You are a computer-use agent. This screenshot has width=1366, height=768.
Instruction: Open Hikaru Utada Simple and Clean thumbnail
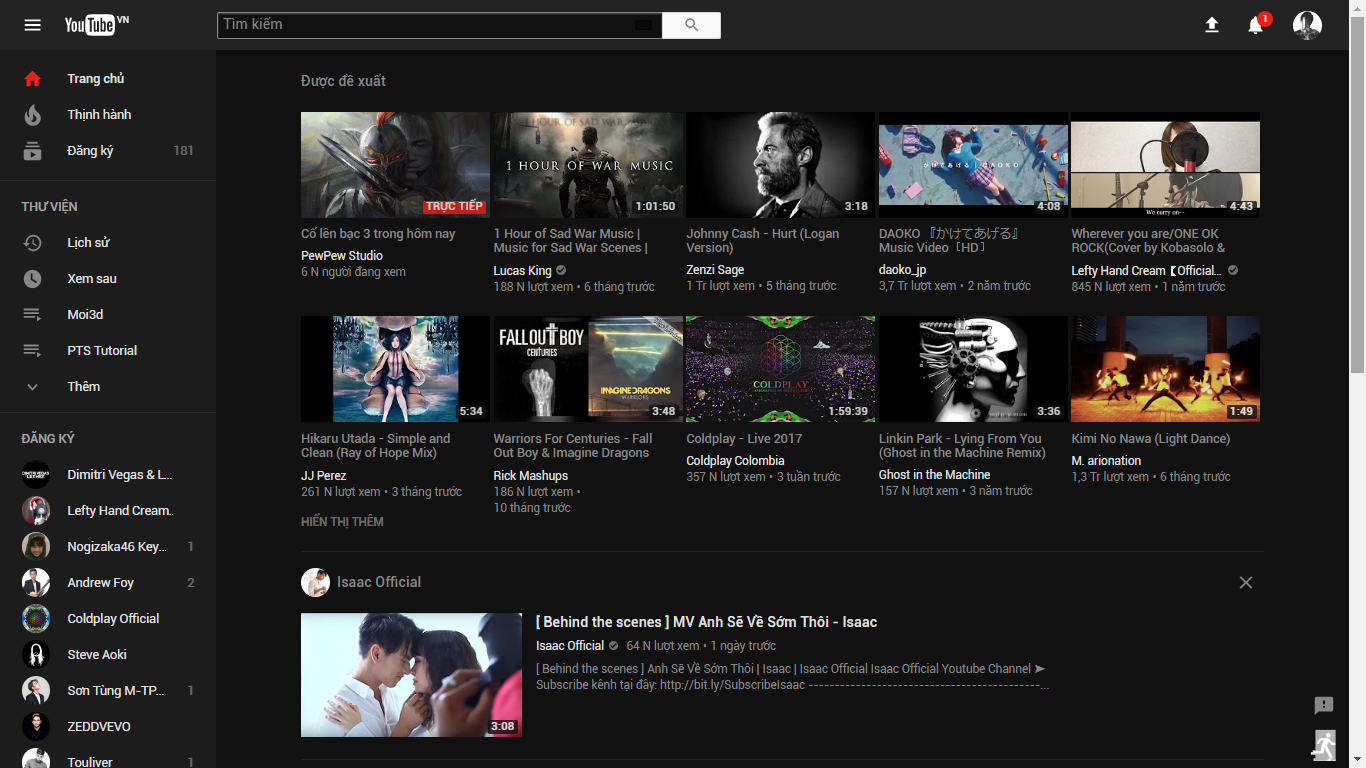coord(395,369)
